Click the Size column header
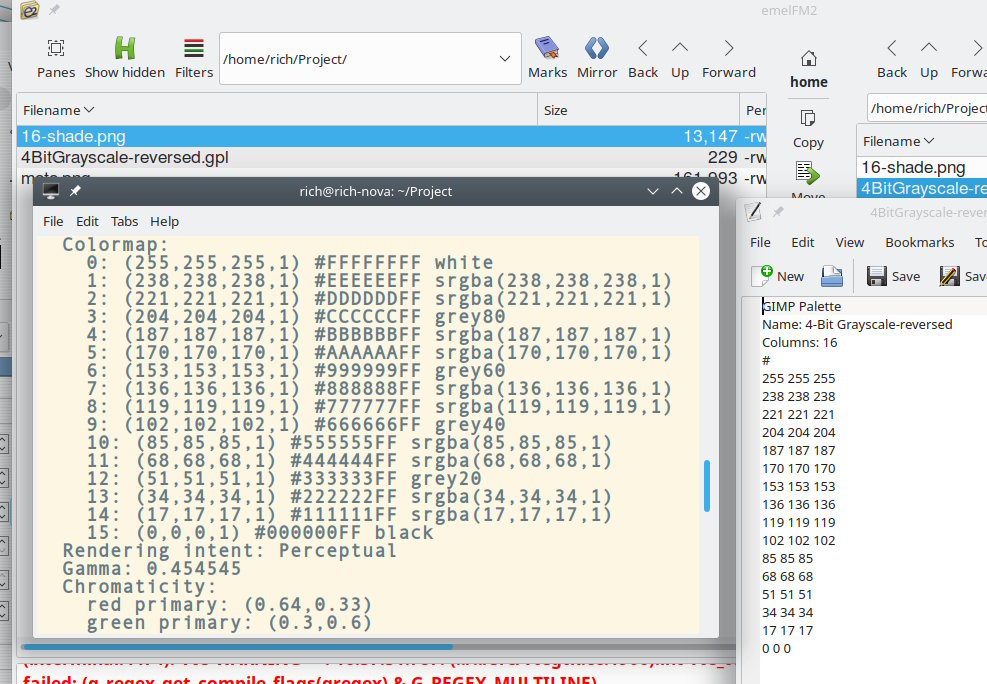 tap(638, 110)
